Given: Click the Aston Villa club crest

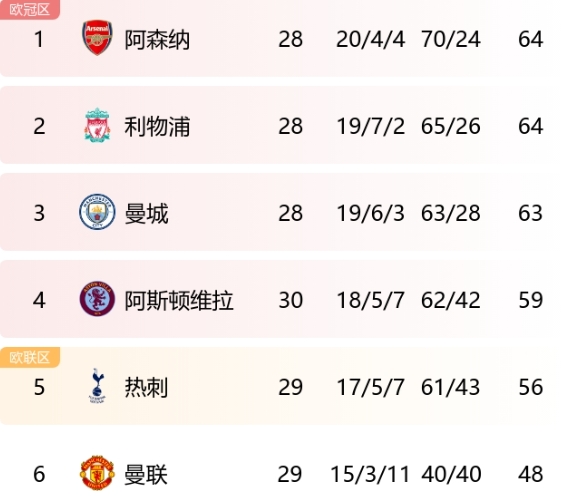Looking at the screenshot, I should tap(97, 299).
